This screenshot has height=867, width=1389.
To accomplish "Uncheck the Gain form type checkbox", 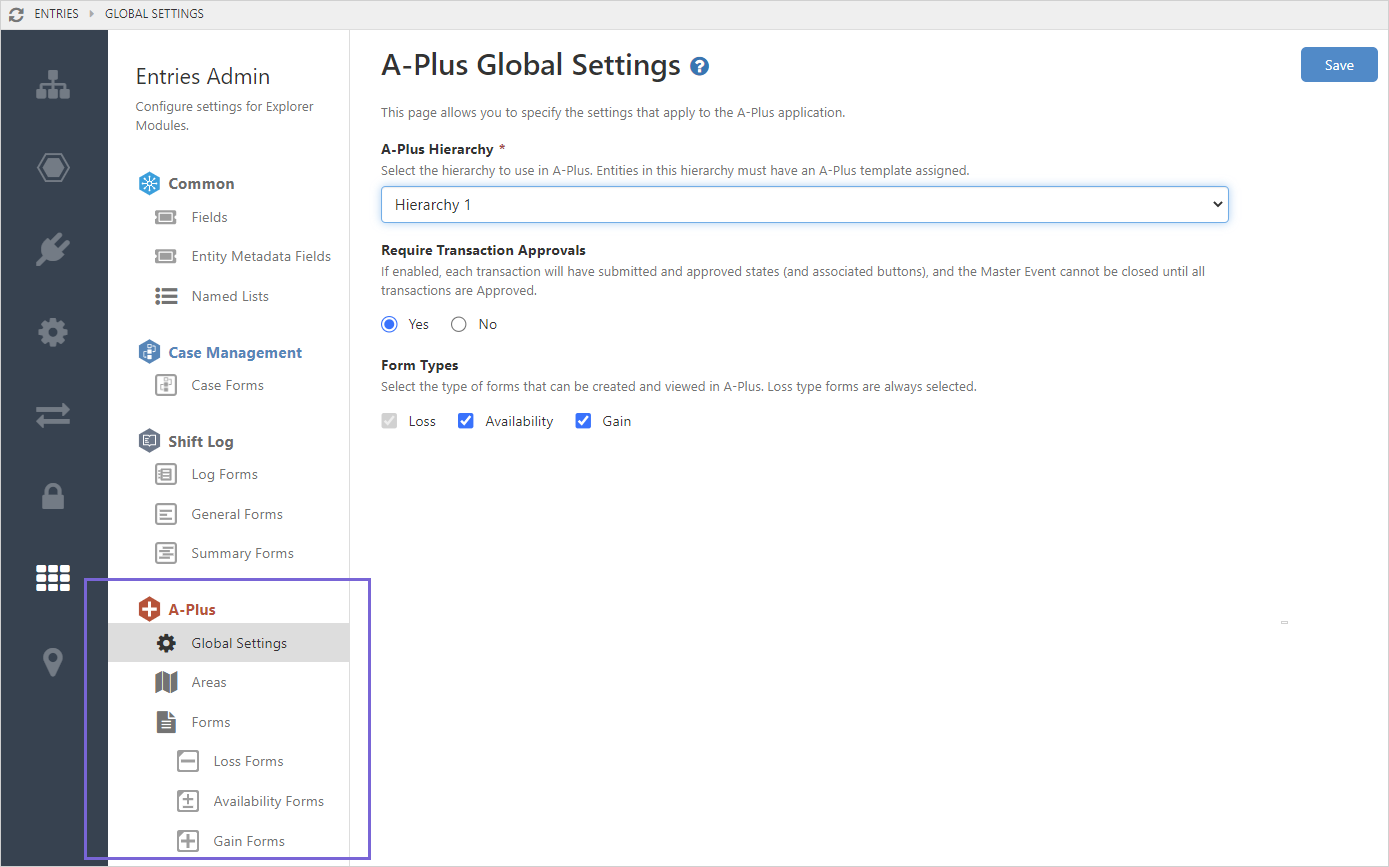I will coord(584,421).
